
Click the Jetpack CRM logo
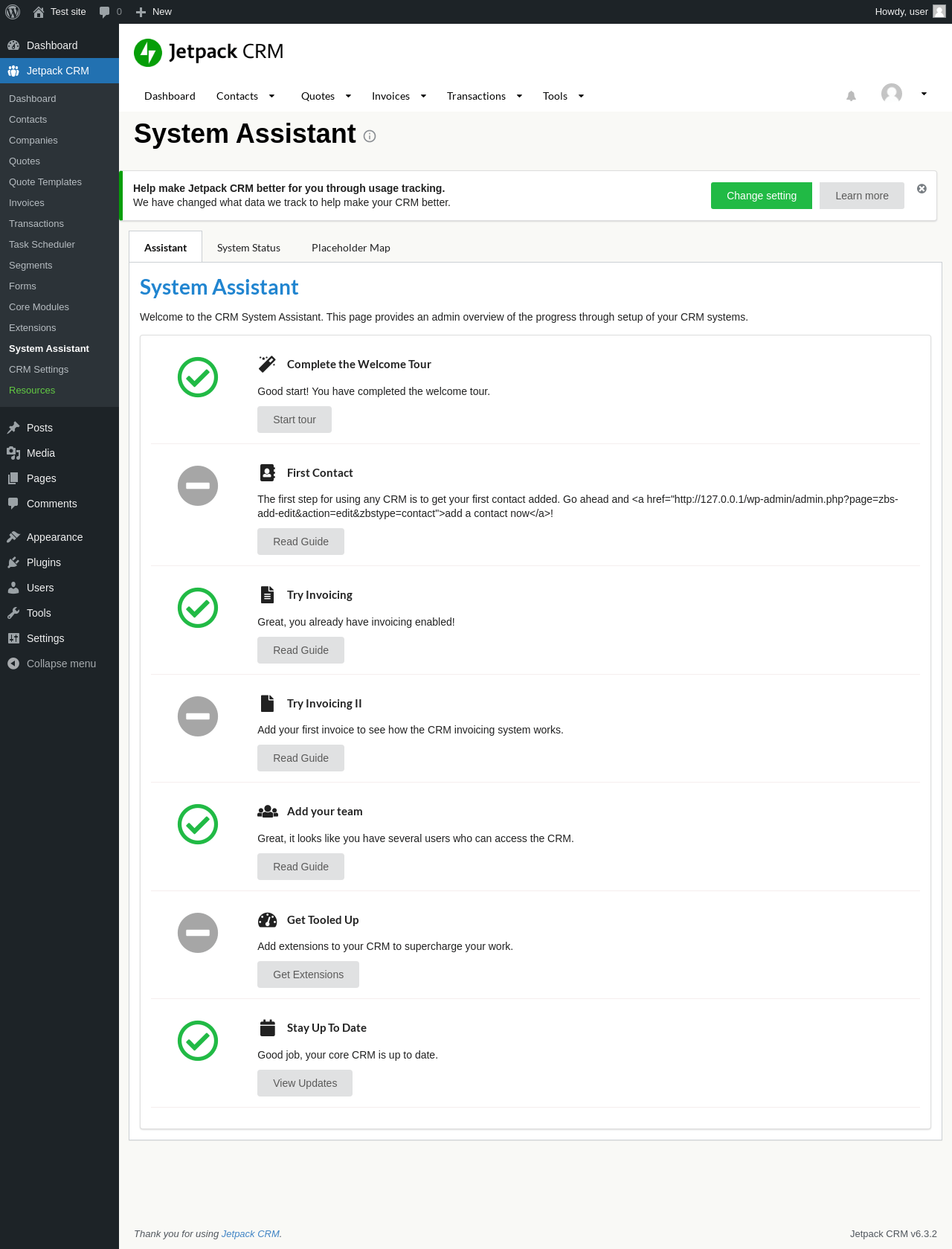pyautogui.click(x=208, y=52)
